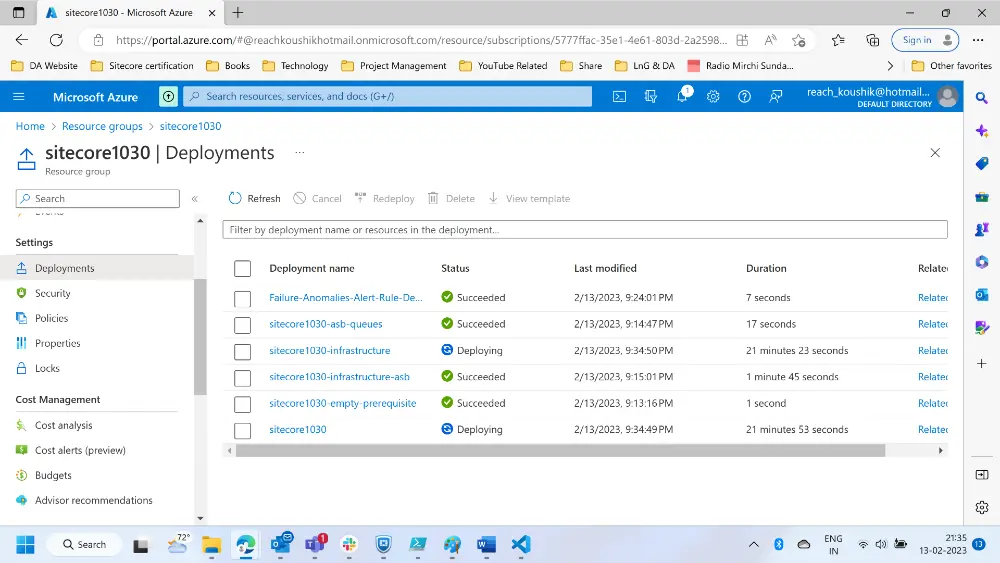The height and width of the screenshot is (563, 1000).
Task: Click the Redeploy toolbar button
Action: 385,198
